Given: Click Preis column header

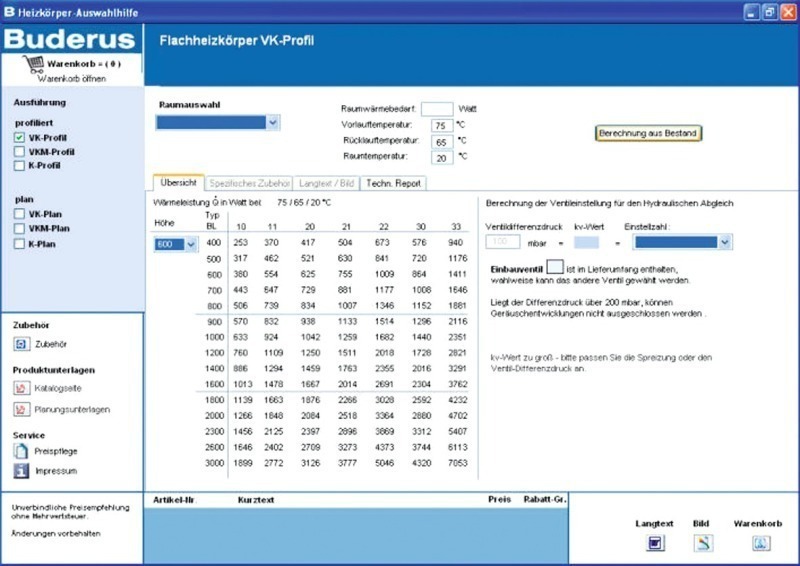Looking at the screenshot, I should coord(499,499).
